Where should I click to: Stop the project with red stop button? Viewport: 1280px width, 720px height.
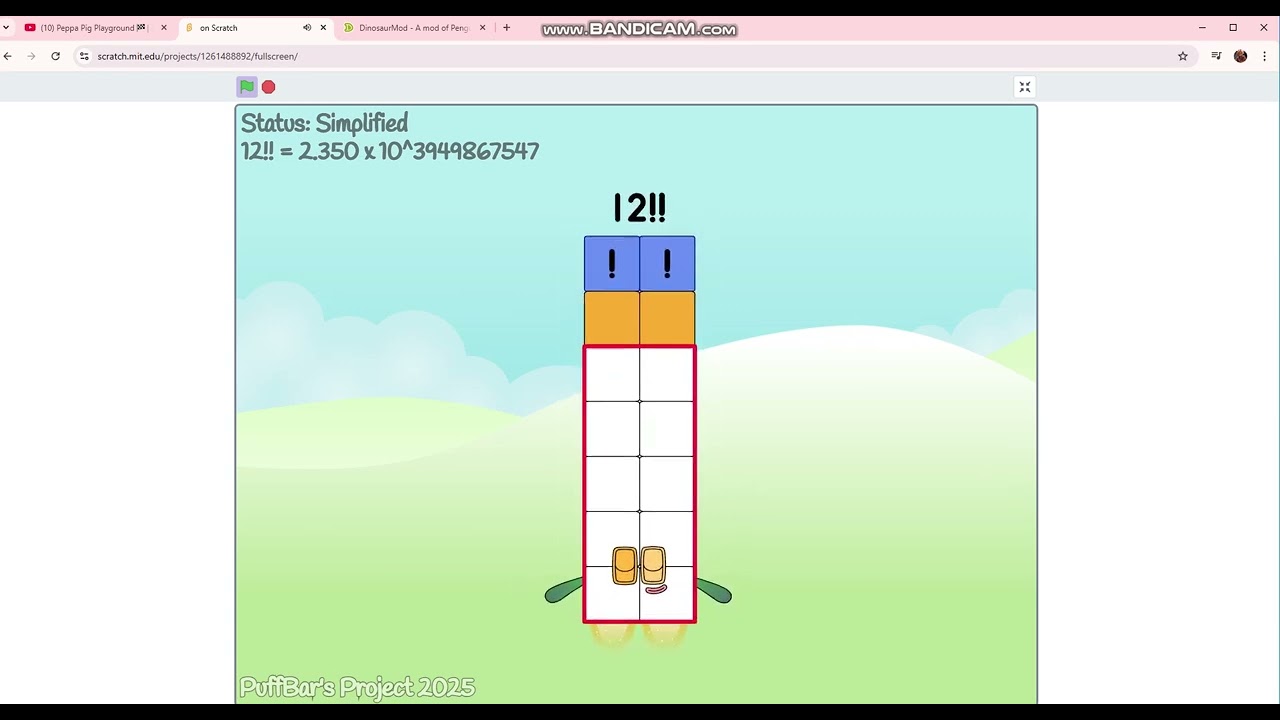pyautogui.click(x=268, y=87)
